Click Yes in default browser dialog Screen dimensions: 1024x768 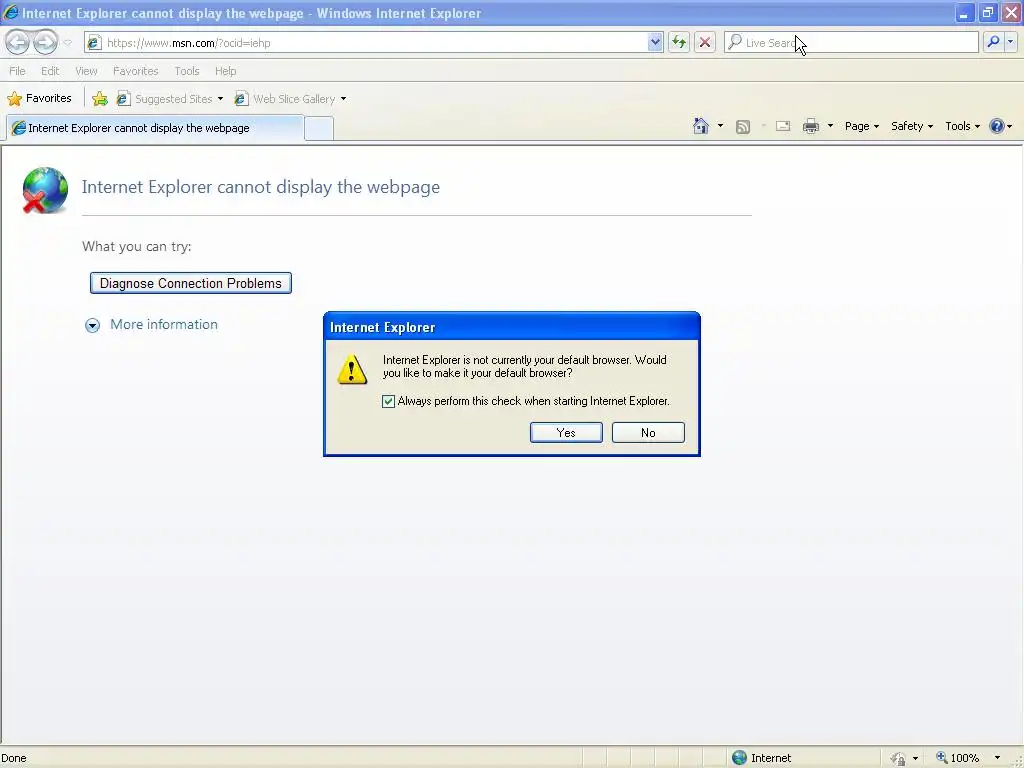(x=566, y=432)
